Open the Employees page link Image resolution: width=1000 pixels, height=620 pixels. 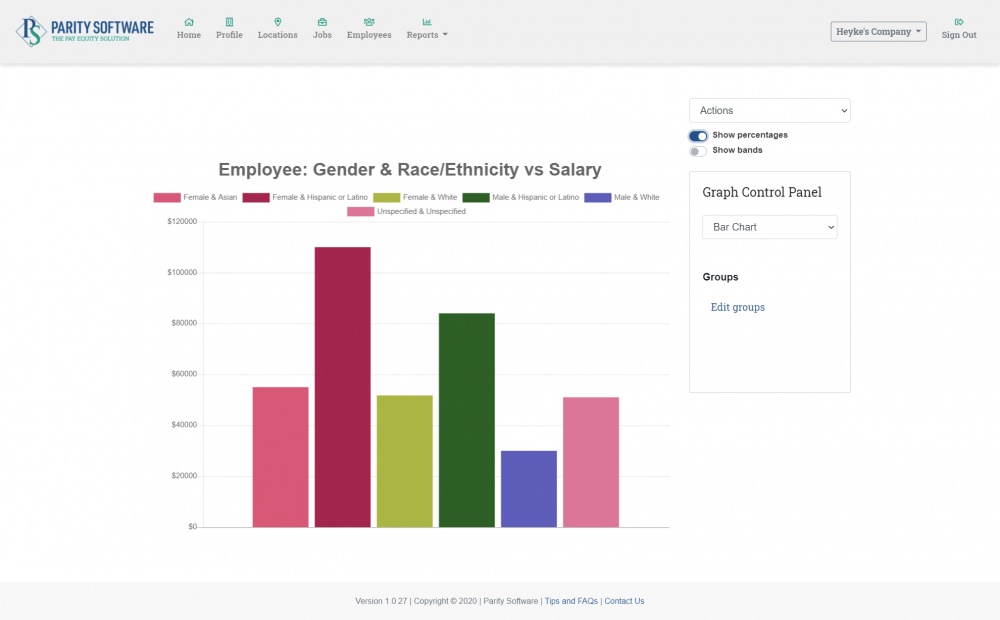[x=369, y=34]
